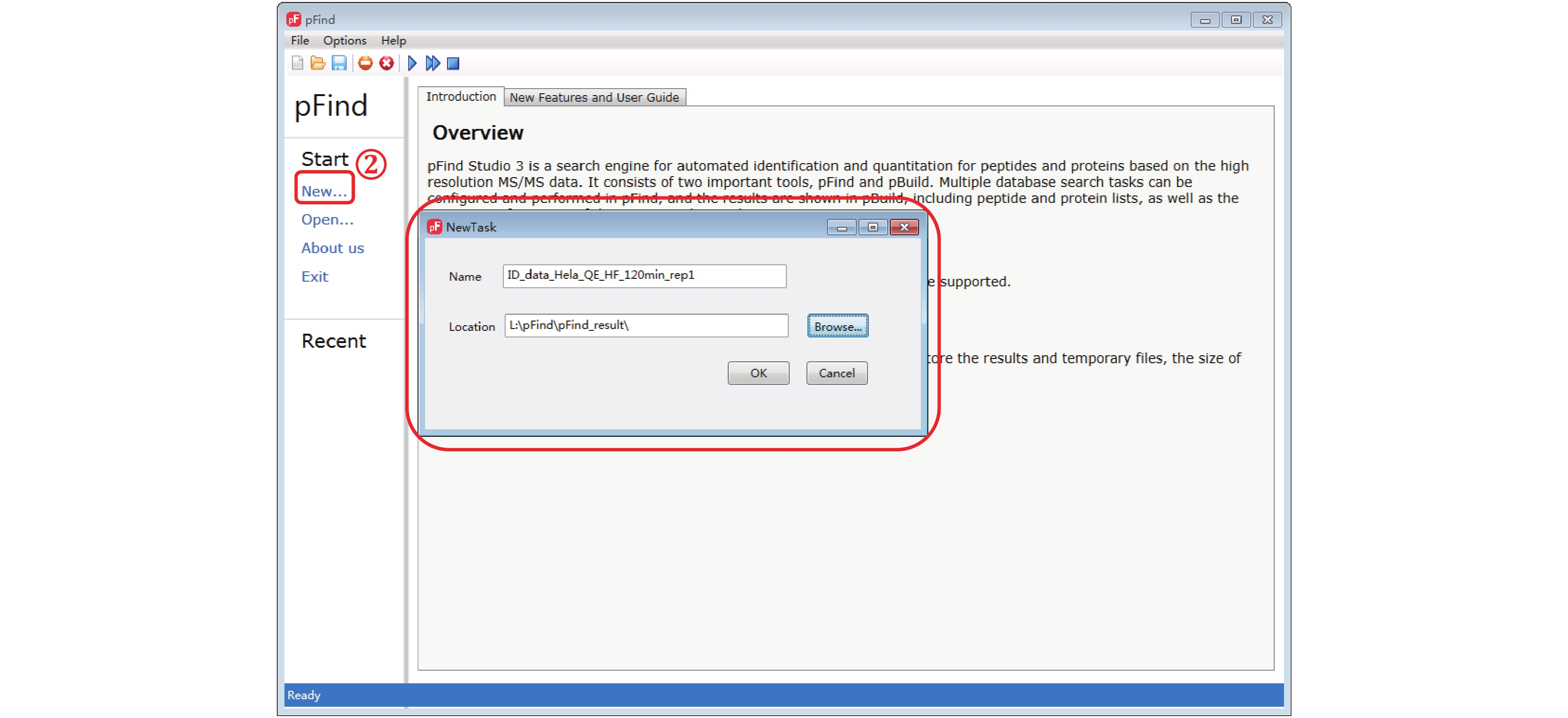Click the Overview heading text
The image size is (1568, 718).
pos(478,133)
